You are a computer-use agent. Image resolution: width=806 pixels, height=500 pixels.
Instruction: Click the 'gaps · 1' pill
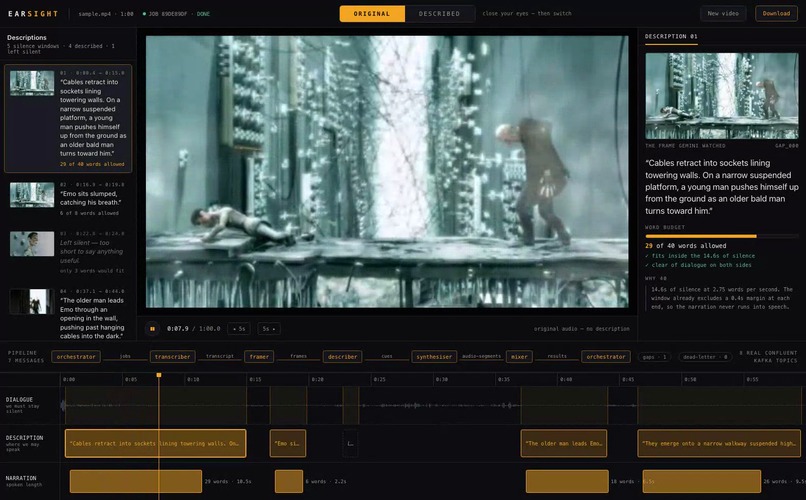coord(654,357)
